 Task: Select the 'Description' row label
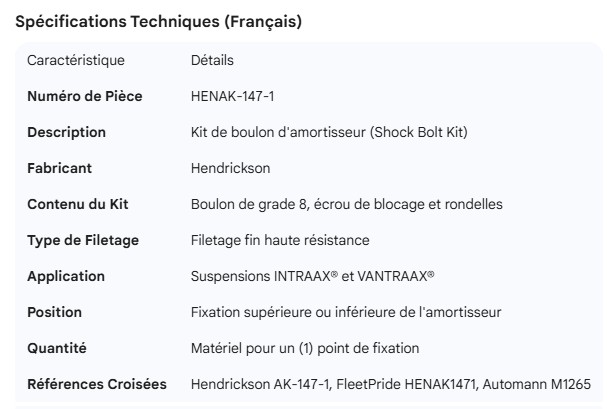tap(67, 133)
